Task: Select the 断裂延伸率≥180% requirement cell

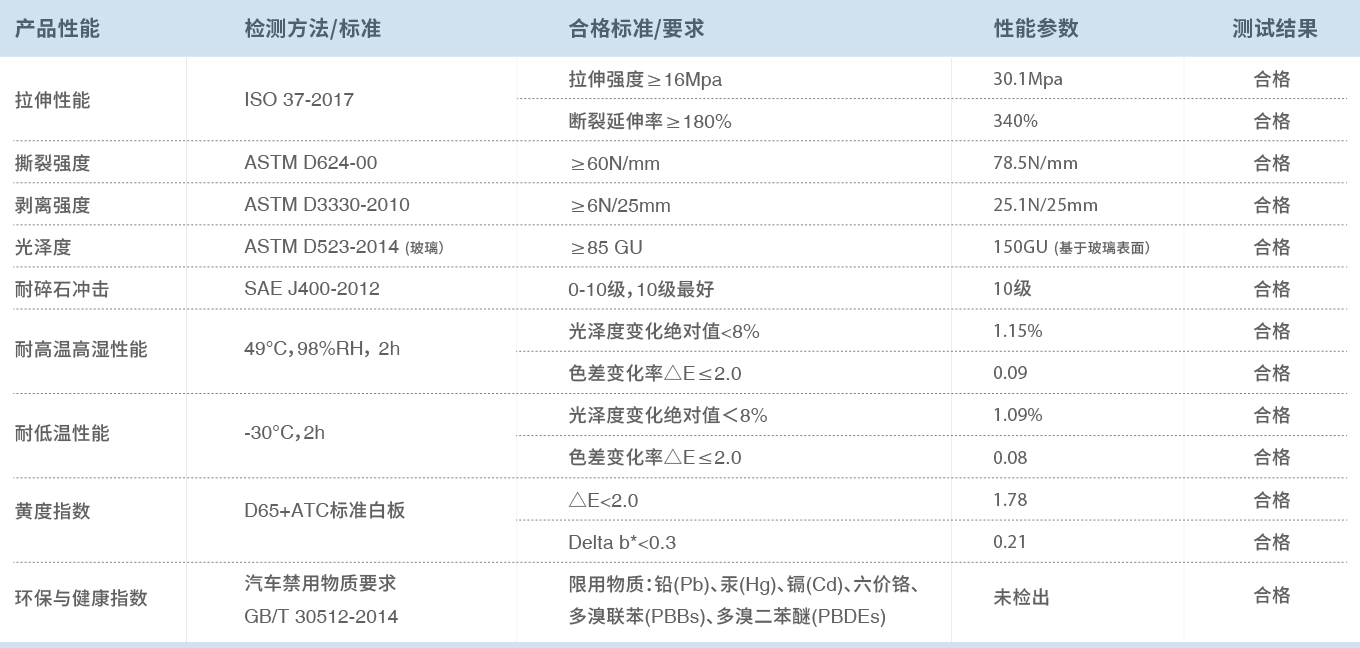Action: (x=650, y=121)
